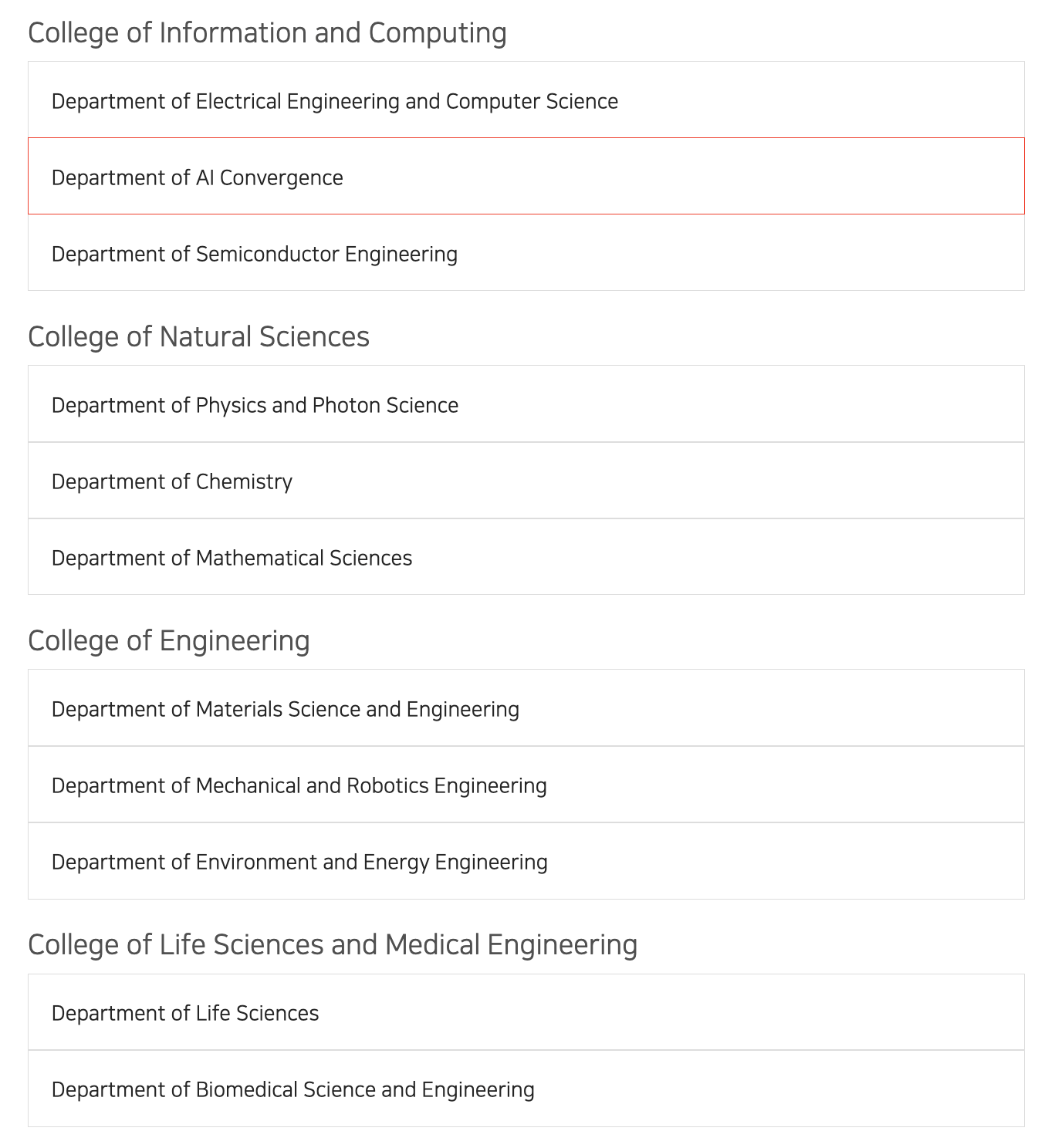Click College of Life Sciences and Medical Engineering heading
The image size is (1048, 1148).
333,945
